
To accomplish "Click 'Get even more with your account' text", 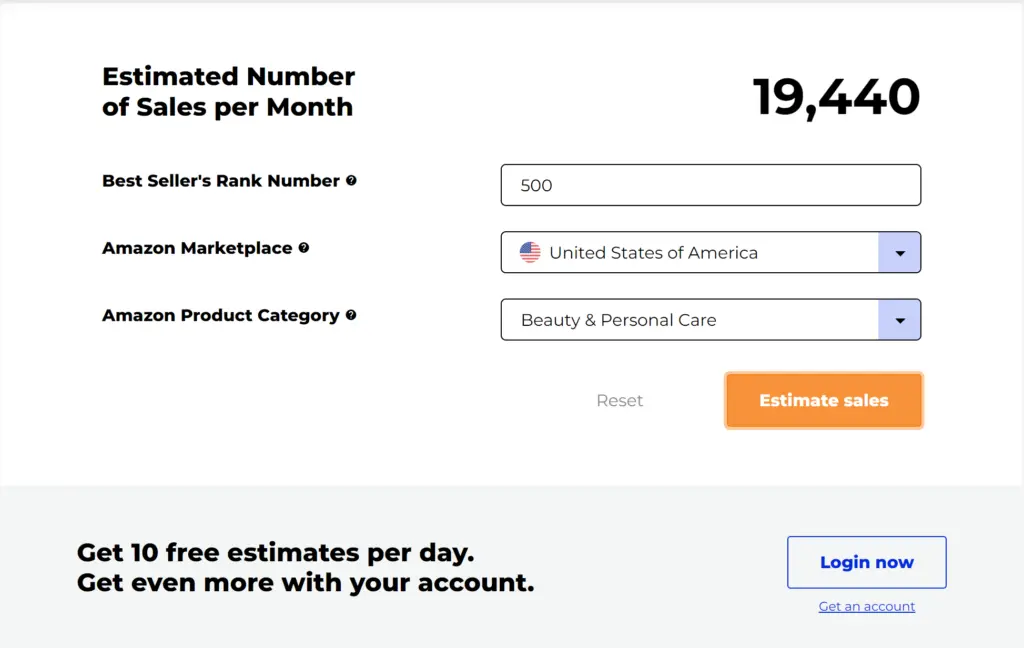I will coord(305,582).
